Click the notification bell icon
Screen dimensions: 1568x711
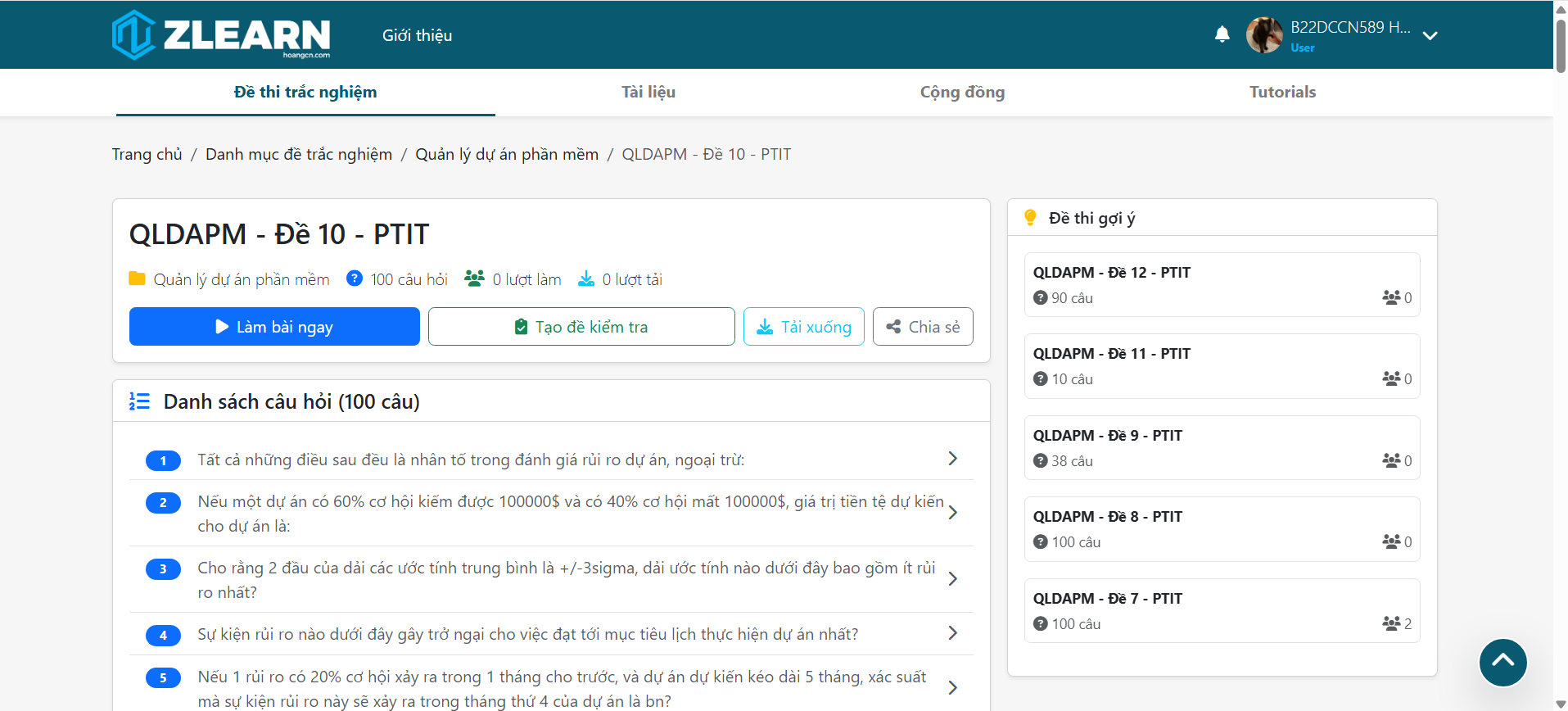(x=1222, y=34)
